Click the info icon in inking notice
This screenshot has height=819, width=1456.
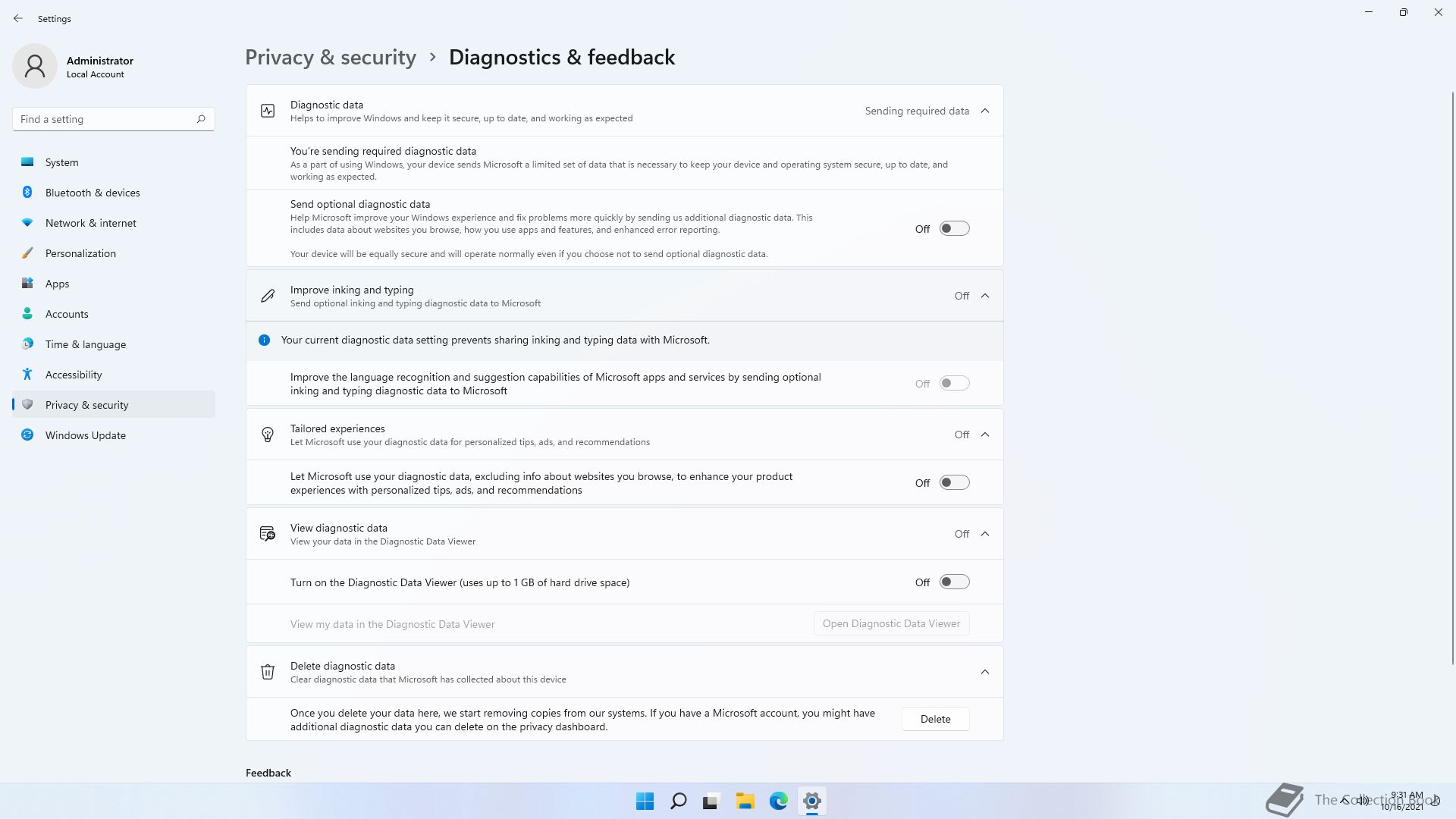click(264, 340)
